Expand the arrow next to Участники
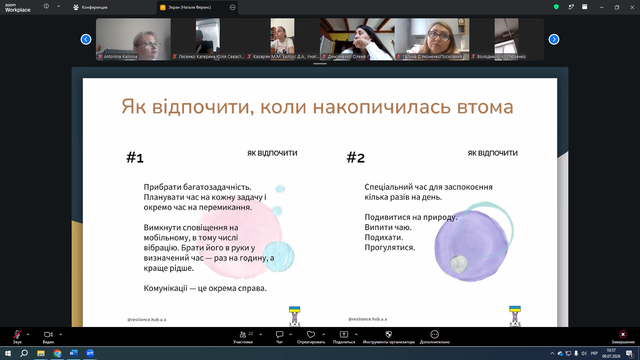This screenshot has width=640, height=360. click(x=260, y=334)
